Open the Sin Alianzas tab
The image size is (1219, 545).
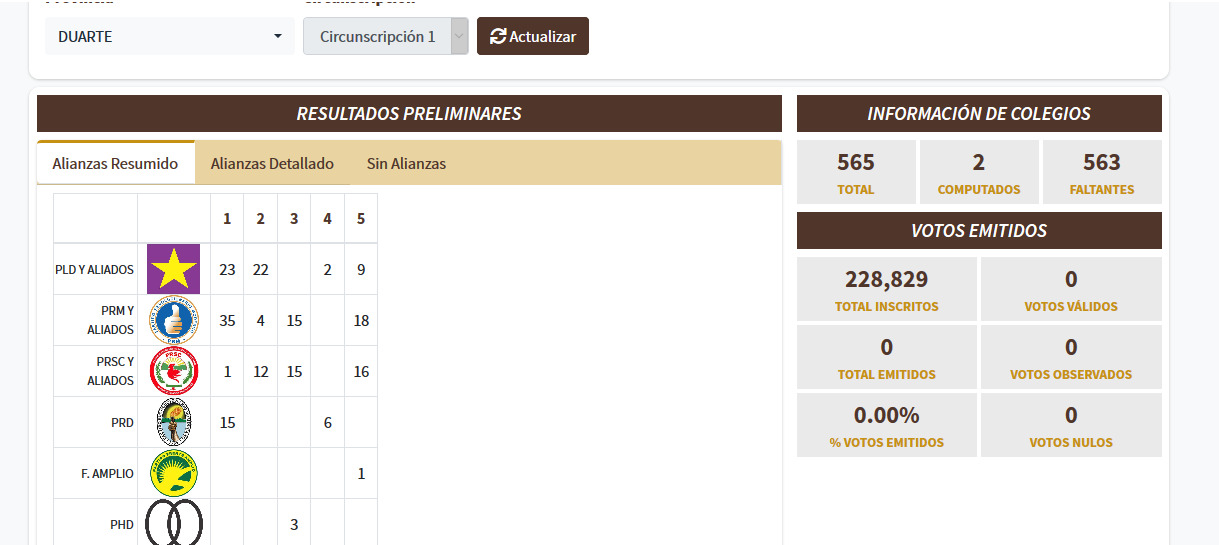406,163
